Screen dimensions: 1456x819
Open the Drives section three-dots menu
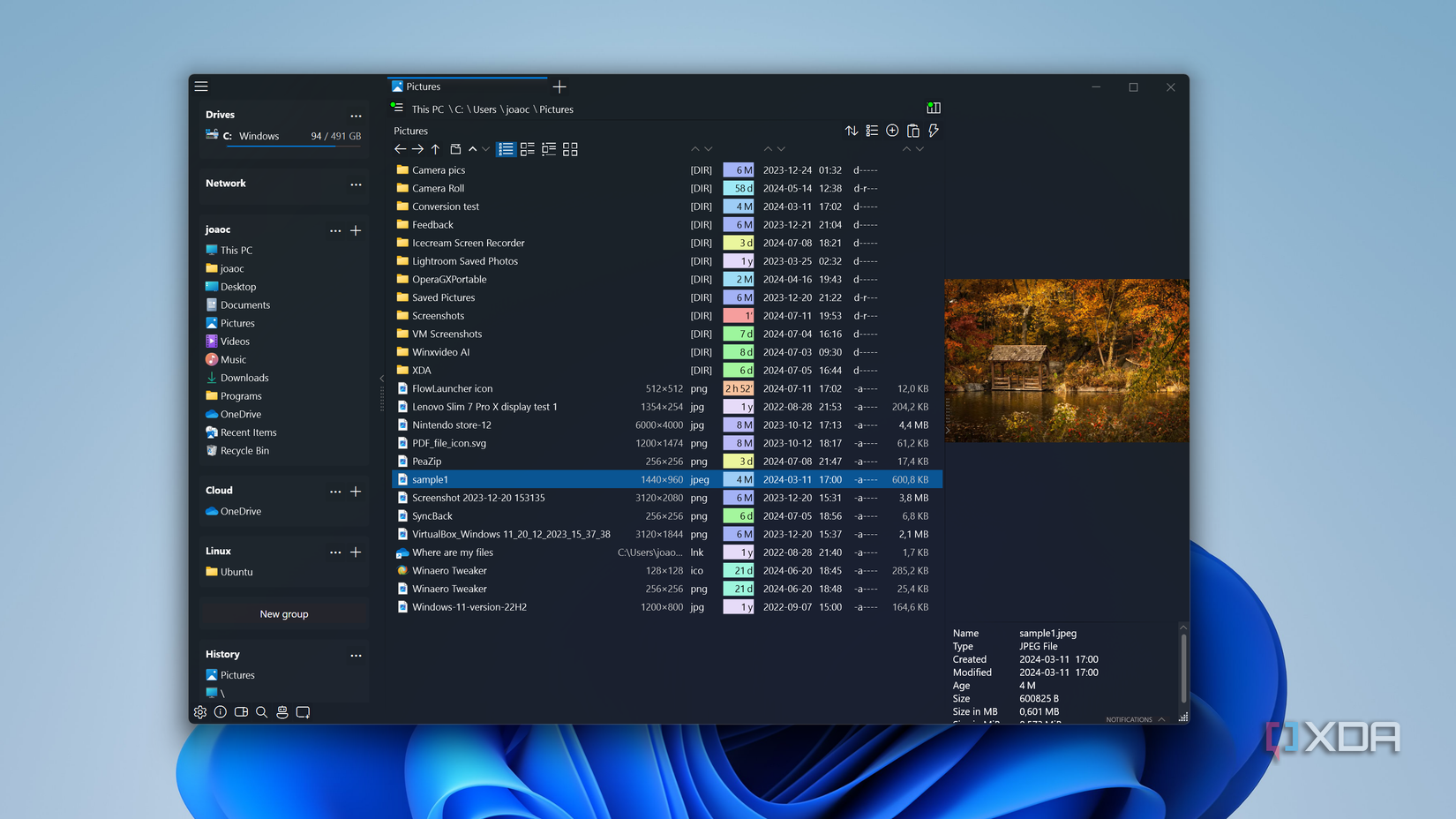pyautogui.click(x=356, y=116)
